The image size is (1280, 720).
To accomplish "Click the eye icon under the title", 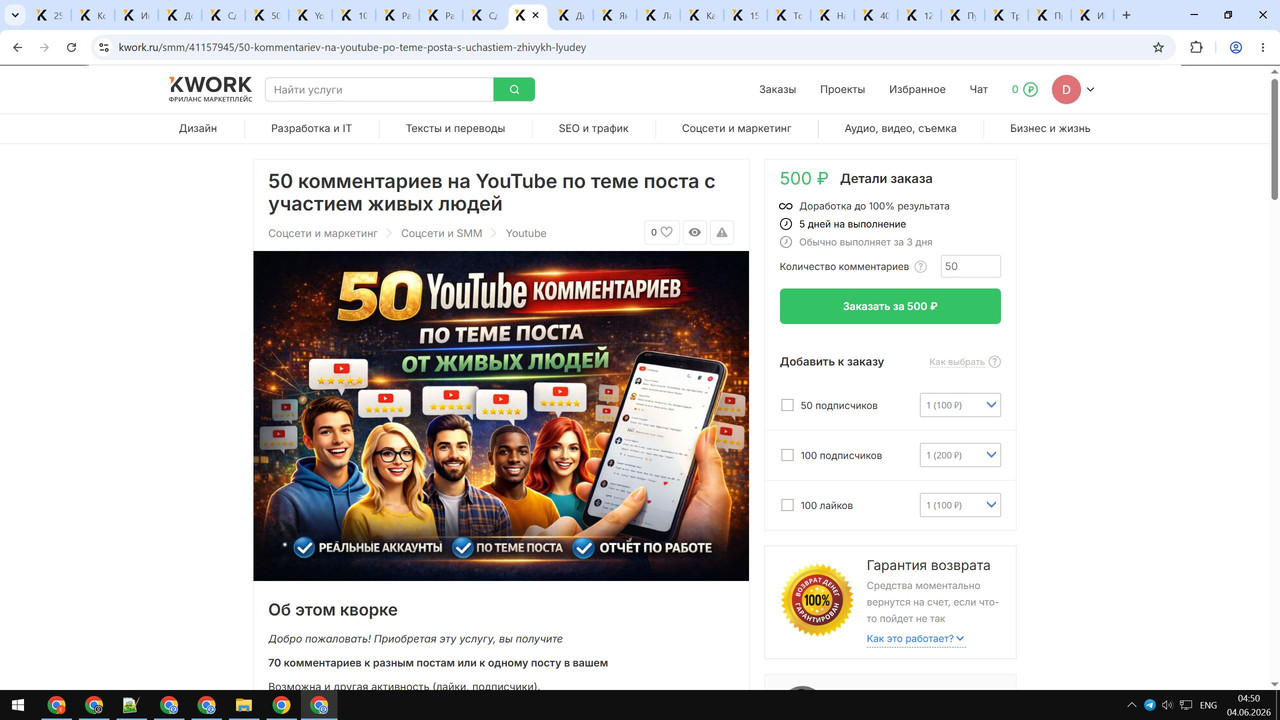I will [694, 232].
